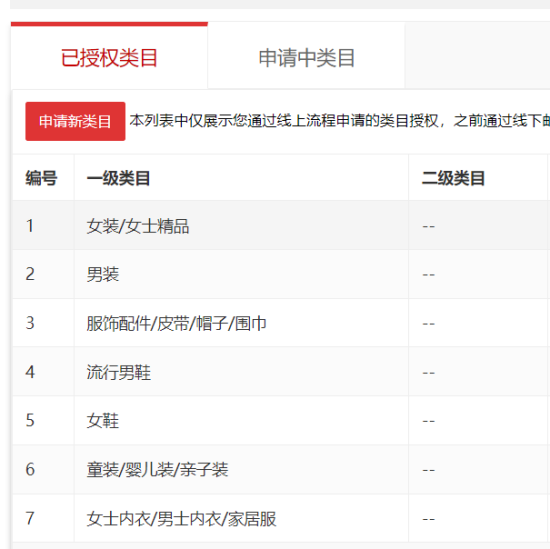Screen dimensions: 550x549
Task: Open the 申请中类目 tab
Action: pyautogui.click(x=306, y=57)
